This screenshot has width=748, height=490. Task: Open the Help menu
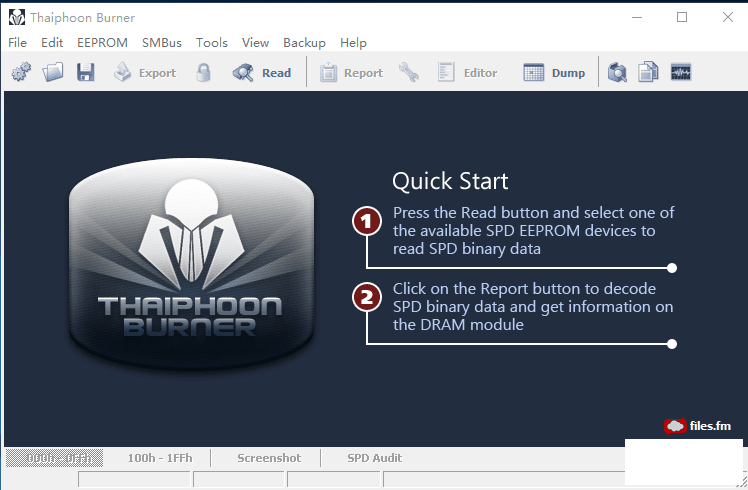(x=353, y=42)
